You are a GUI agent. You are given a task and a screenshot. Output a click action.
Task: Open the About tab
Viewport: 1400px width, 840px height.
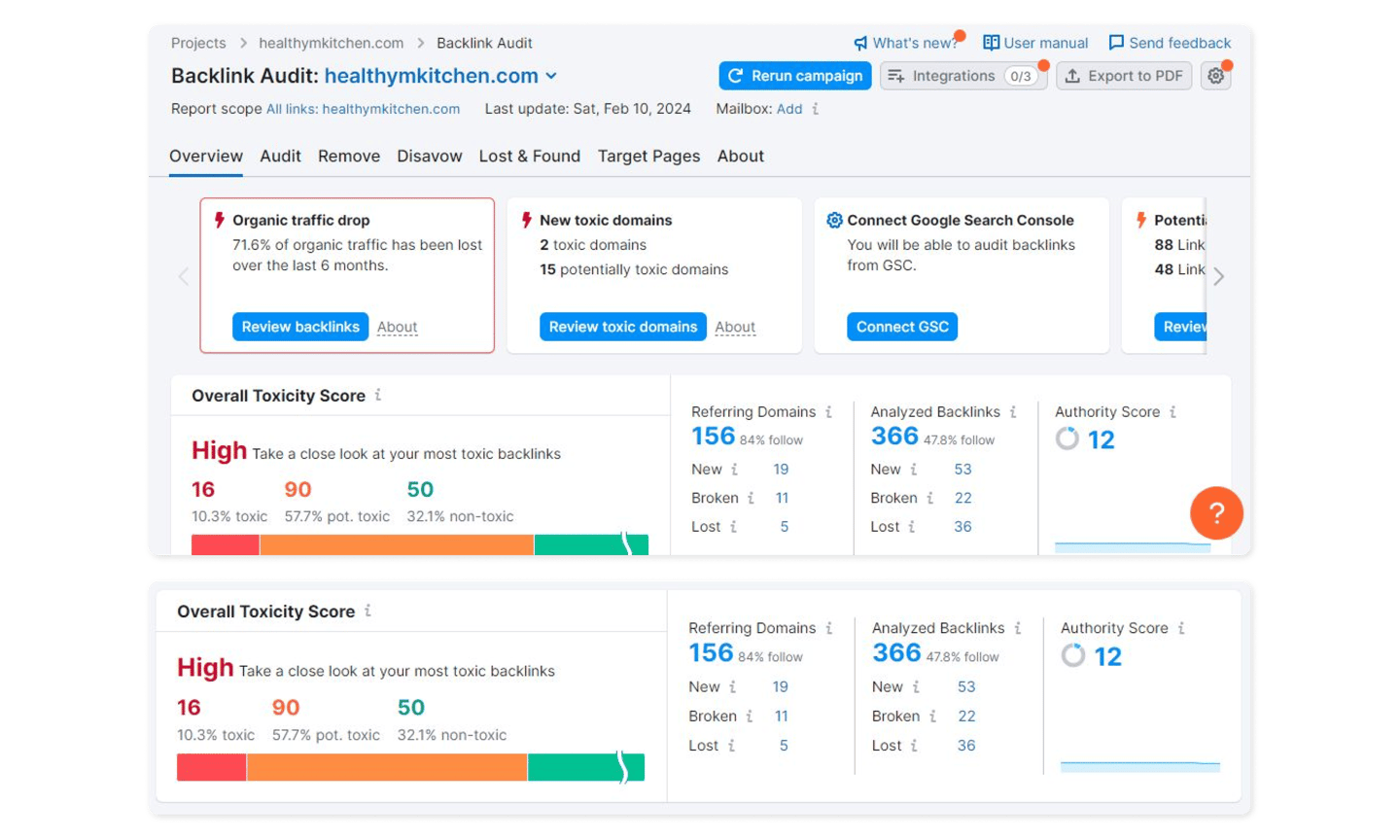click(x=741, y=156)
